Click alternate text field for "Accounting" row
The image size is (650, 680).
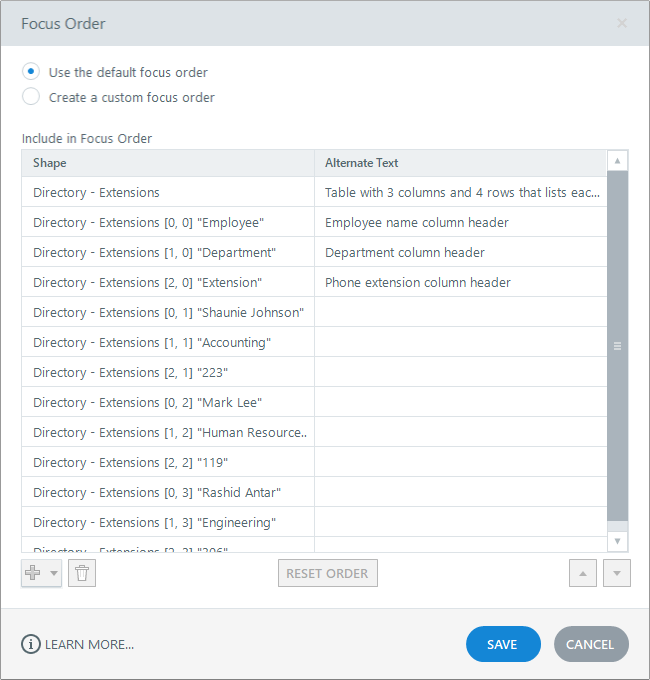click(460, 342)
